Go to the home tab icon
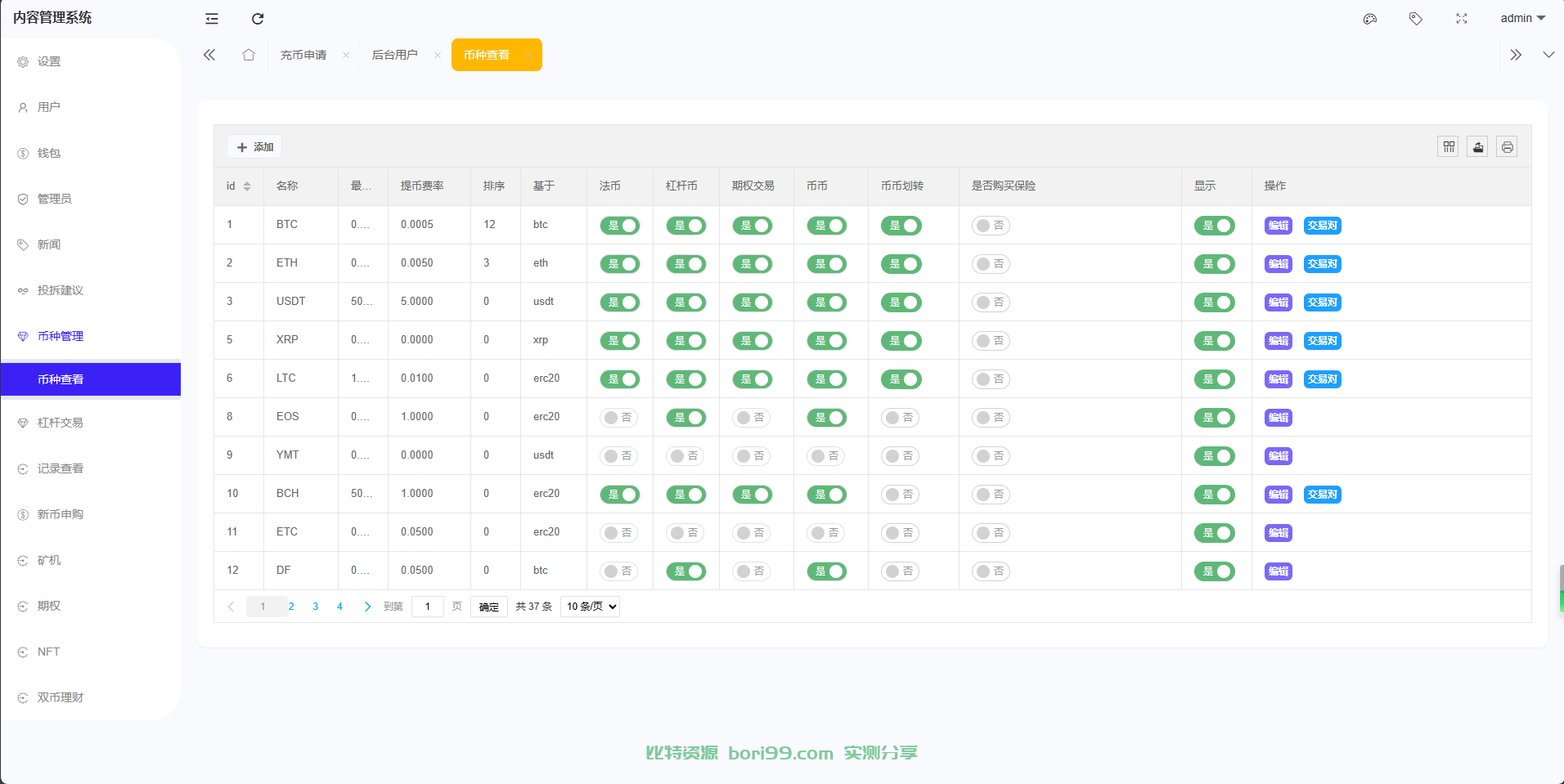This screenshot has width=1564, height=784. click(249, 55)
